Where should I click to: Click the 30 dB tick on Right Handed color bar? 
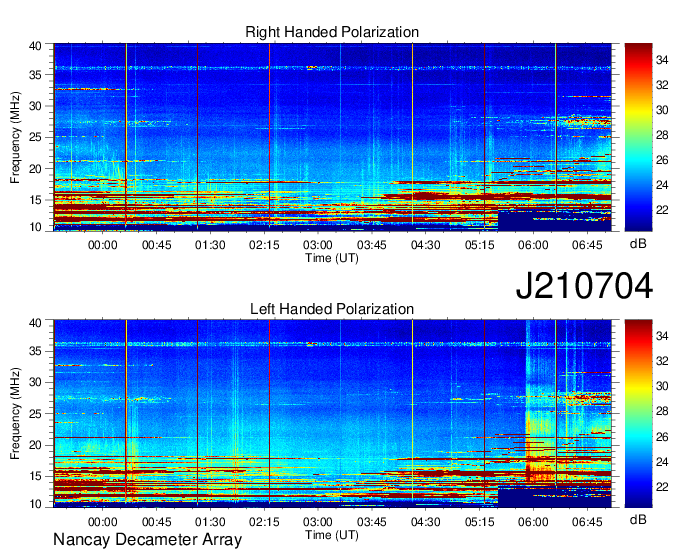coord(662,110)
